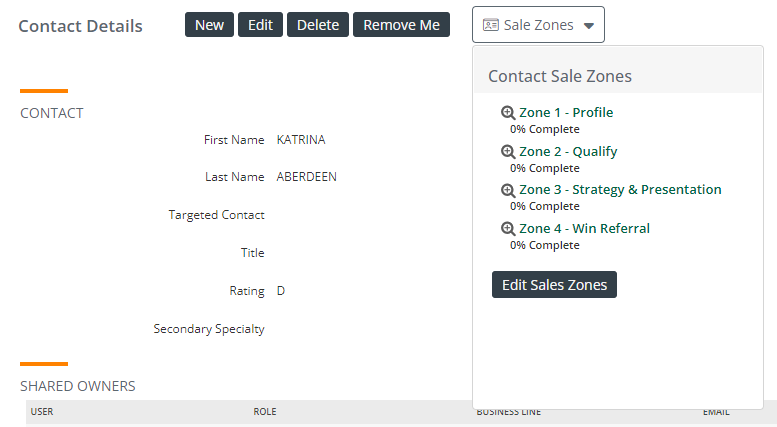Click the SHARED OWNERS section heading
Viewport: 777px width, 427px height.
pos(77,386)
